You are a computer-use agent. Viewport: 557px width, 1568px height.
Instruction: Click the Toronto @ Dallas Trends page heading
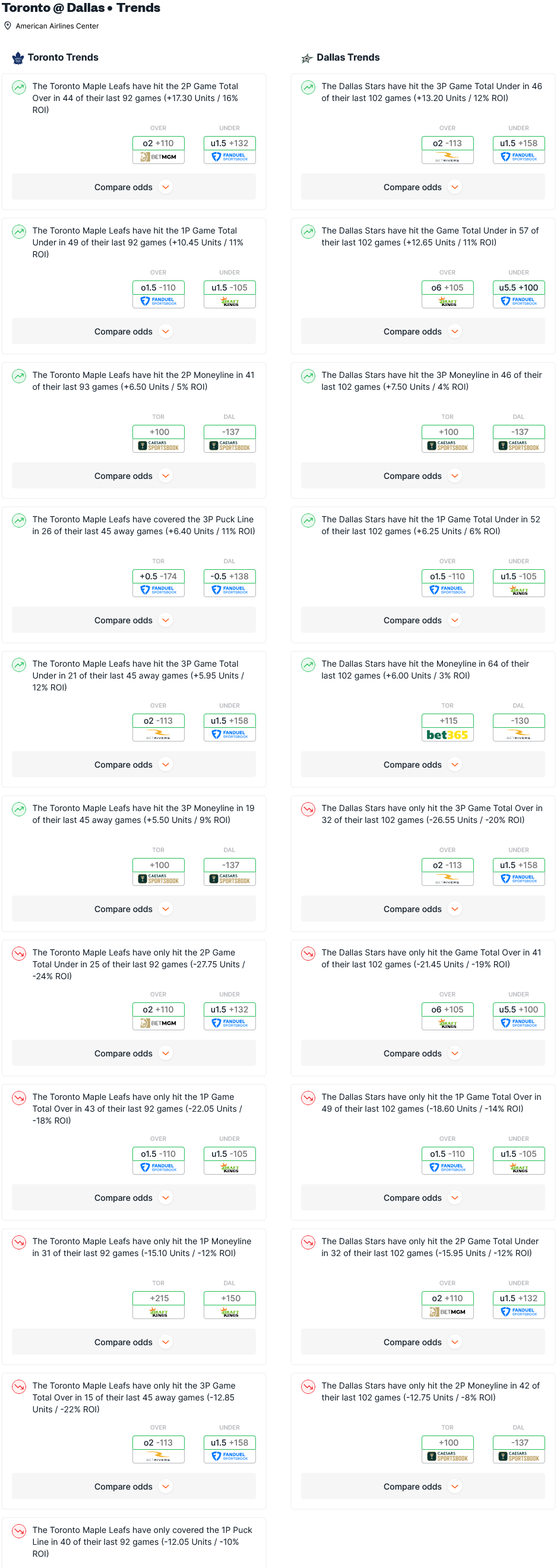pos(81,8)
